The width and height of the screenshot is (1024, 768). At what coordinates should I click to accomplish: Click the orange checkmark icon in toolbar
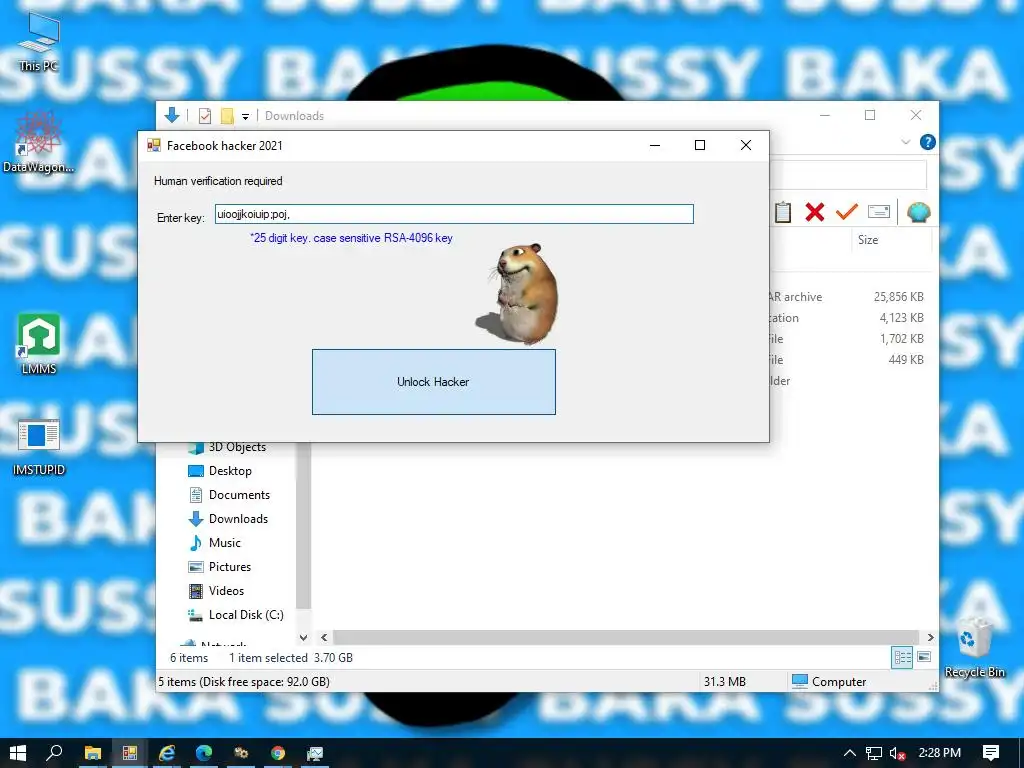pyautogui.click(x=847, y=212)
